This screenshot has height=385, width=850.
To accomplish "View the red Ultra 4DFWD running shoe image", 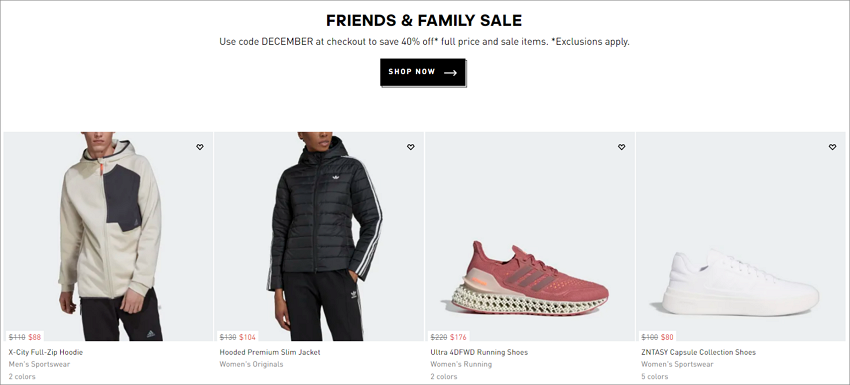I will (x=530, y=236).
